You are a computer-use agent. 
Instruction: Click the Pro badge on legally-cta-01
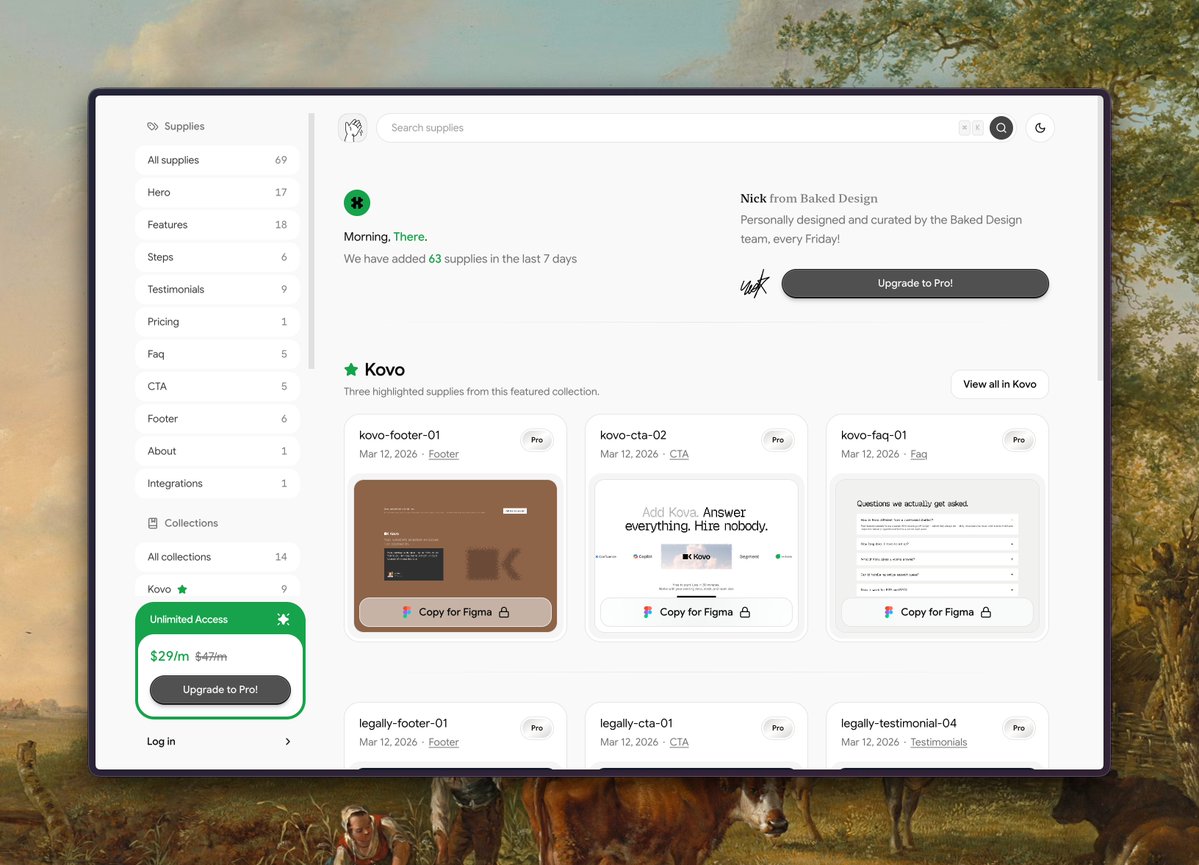point(778,728)
